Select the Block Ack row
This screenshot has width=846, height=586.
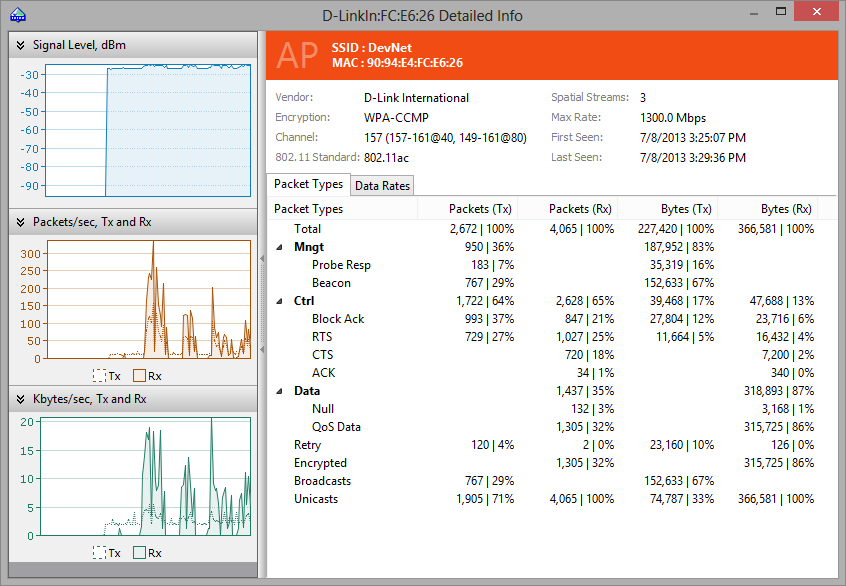tap(551, 319)
